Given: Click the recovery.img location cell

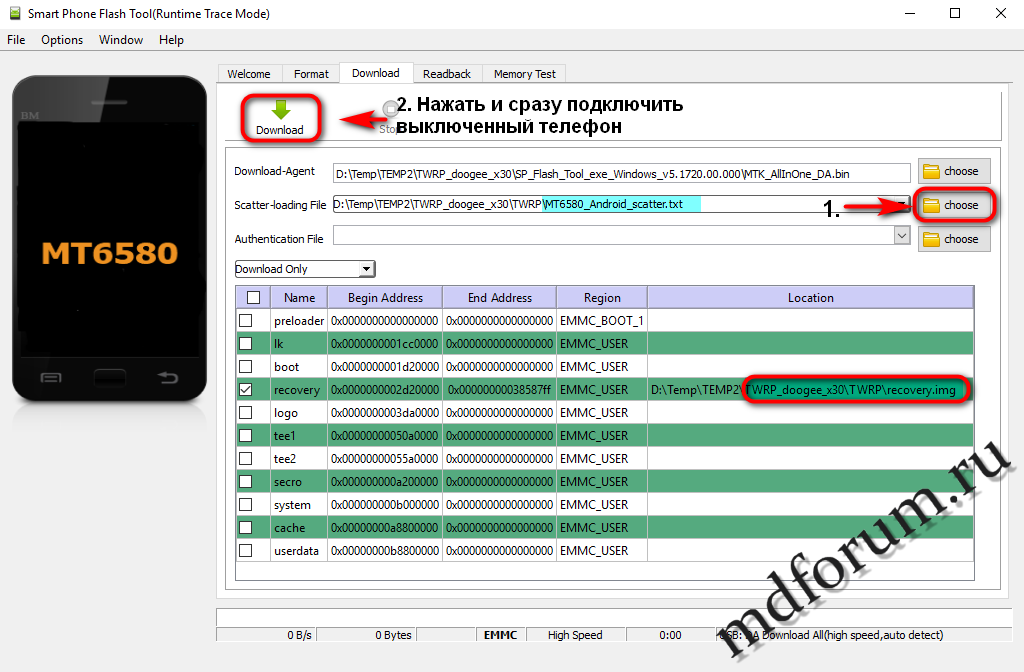Looking at the screenshot, I should (x=810, y=390).
